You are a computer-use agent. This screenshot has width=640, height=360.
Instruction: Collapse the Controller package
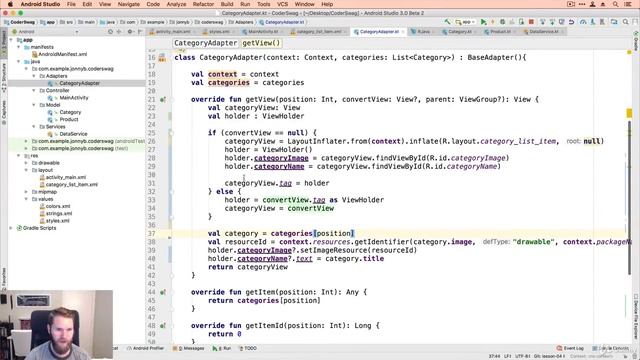(34, 91)
